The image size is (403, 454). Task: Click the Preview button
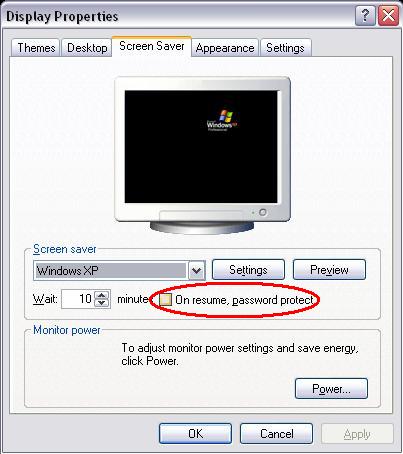click(x=329, y=270)
